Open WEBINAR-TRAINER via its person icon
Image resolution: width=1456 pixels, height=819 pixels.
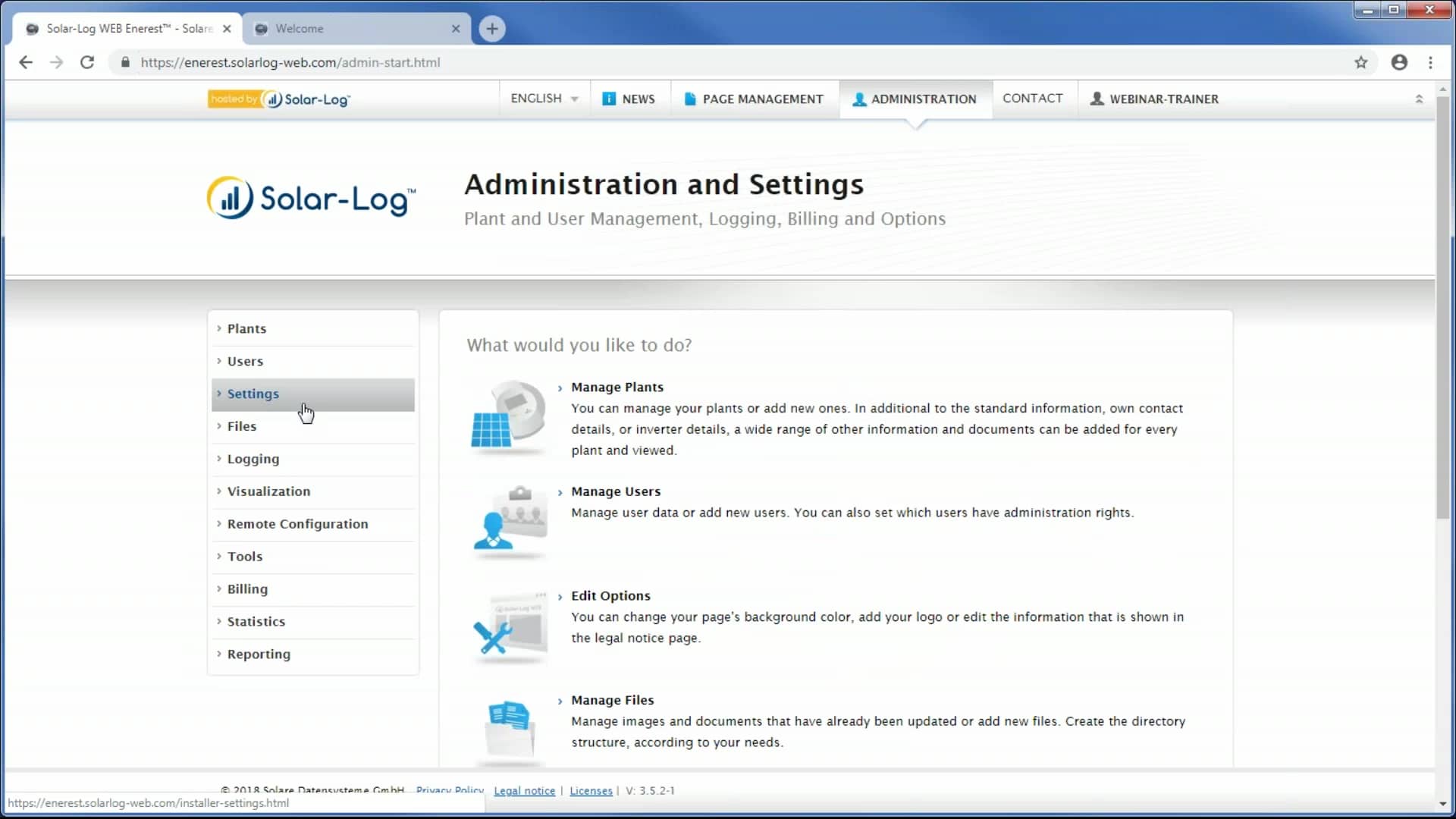point(1096,99)
